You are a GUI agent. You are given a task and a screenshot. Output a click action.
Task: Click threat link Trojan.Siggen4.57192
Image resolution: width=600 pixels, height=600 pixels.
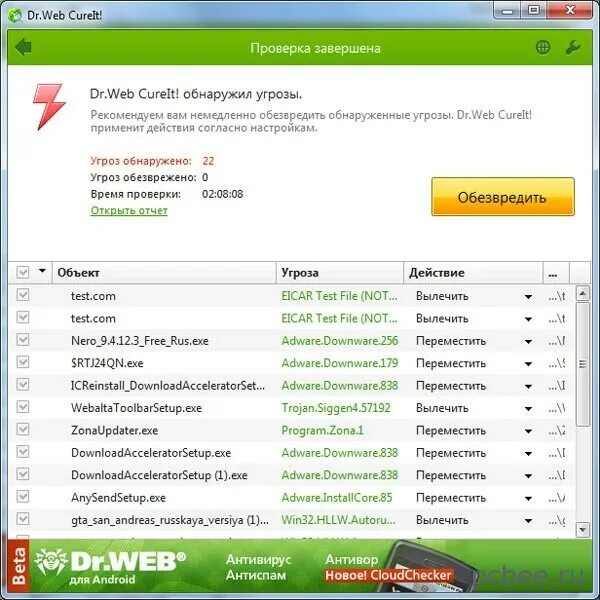336,408
